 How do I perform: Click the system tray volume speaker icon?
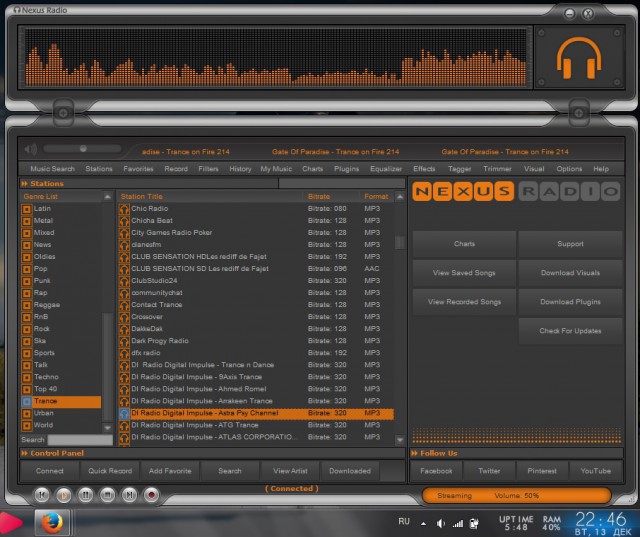pos(440,523)
